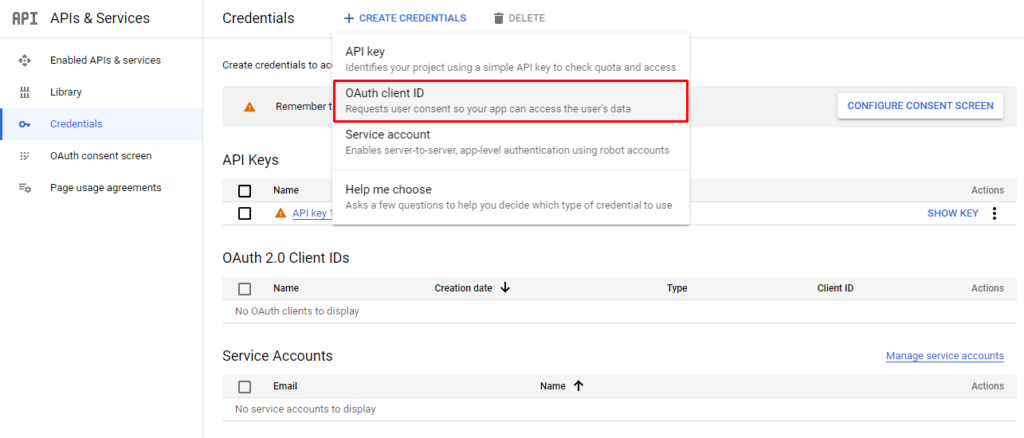Choose Service account menu option

pyautogui.click(x=511, y=142)
